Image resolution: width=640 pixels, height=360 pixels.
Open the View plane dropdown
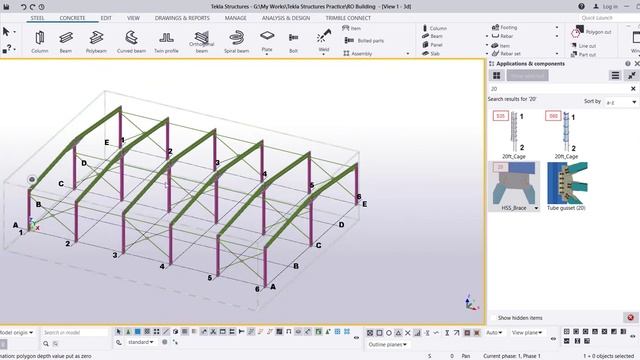coord(527,333)
